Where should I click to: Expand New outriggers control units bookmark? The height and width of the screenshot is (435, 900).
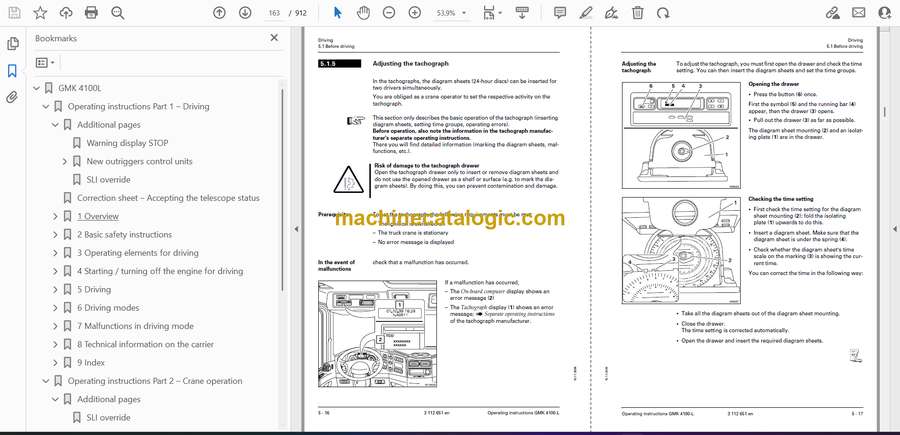click(65, 162)
